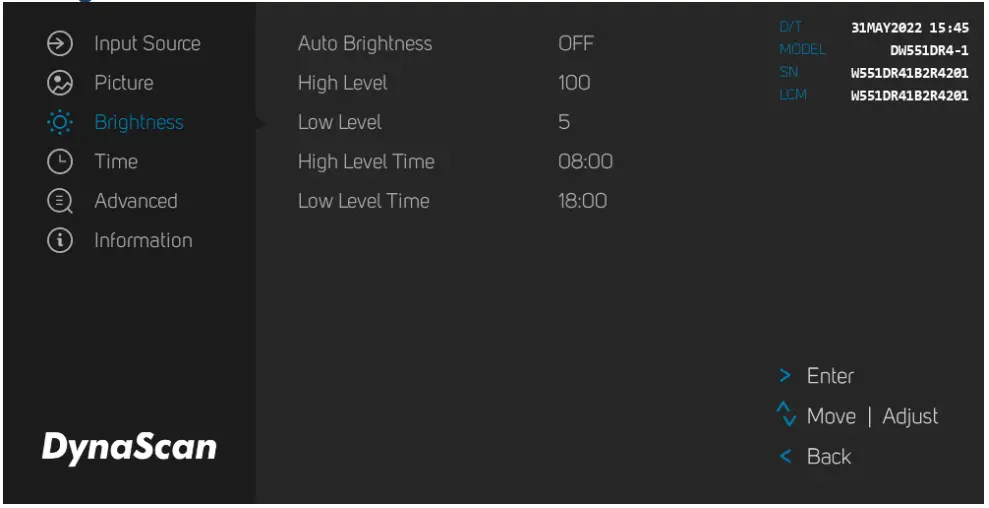989x508 pixels.
Task: Click the Advanced menu icon
Action: [x=60, y=201]
